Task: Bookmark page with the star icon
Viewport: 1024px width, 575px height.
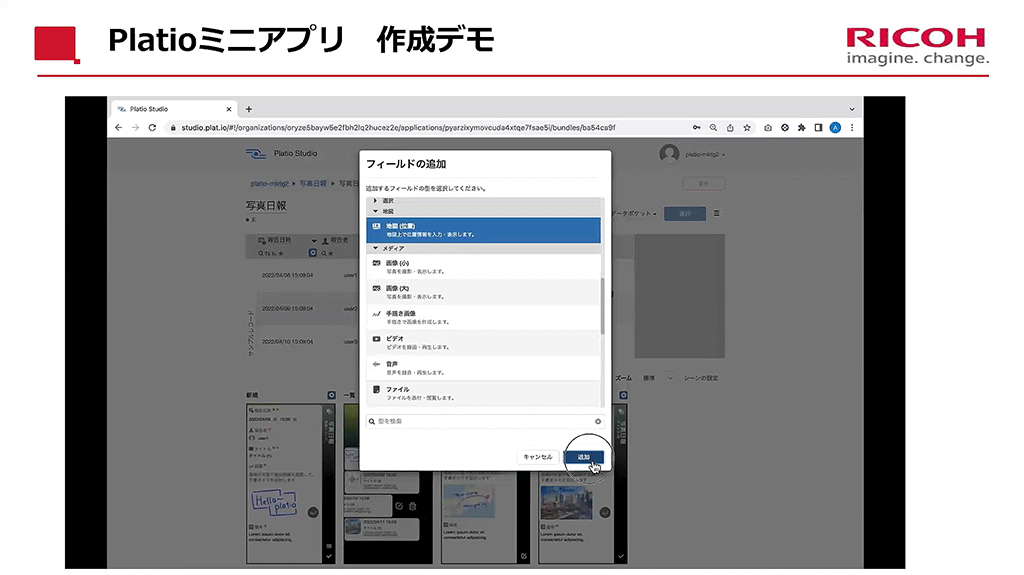Action: click(747, 128)
